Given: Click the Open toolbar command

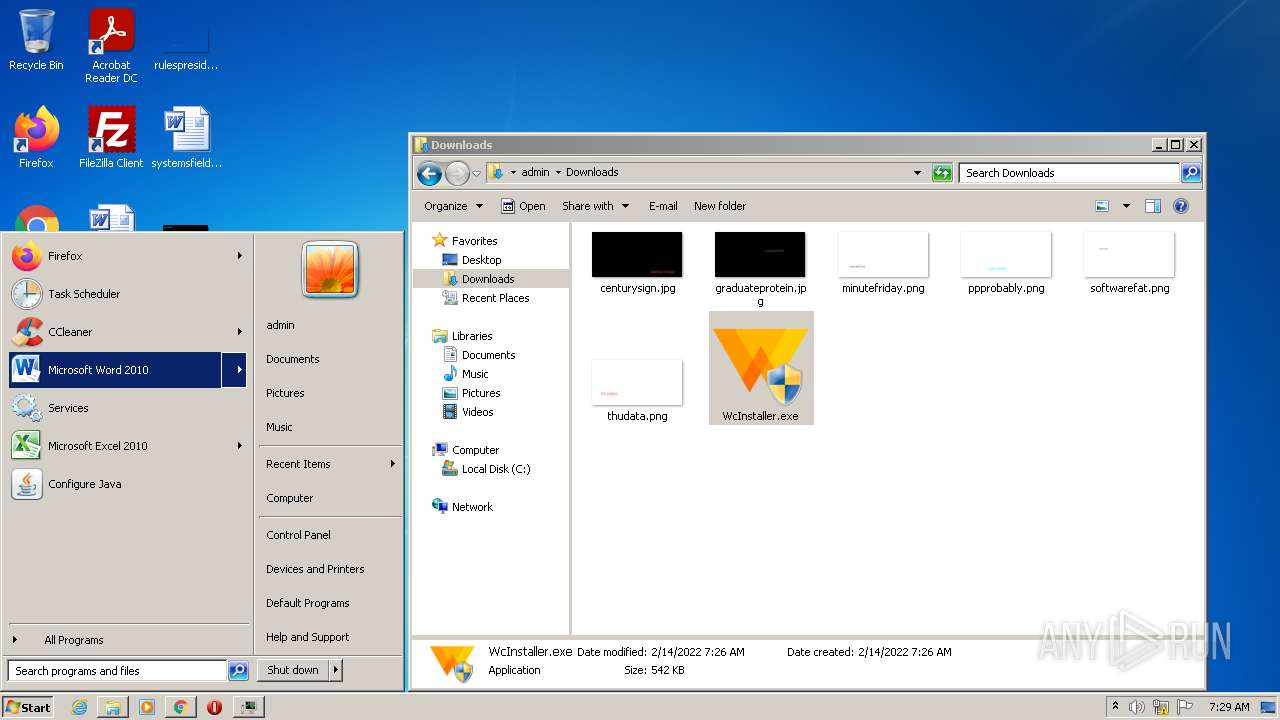Looking at the screenshot, I should tap(523, 206).
